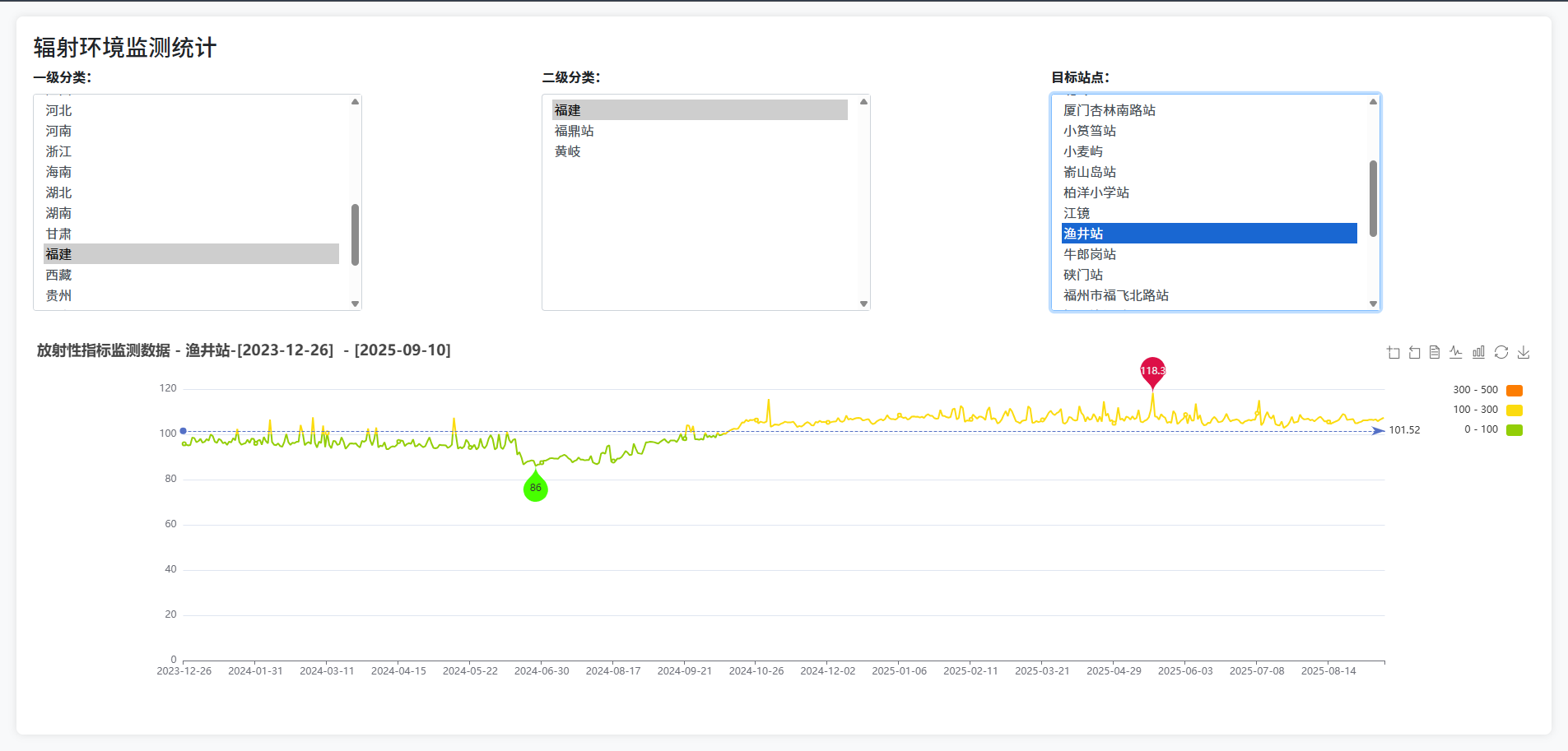The width and height of the screenshot is (1568, 751).
Task: Toggle the orange 300 - 500 legend swatch
Action: click(x=1514, y=391)
